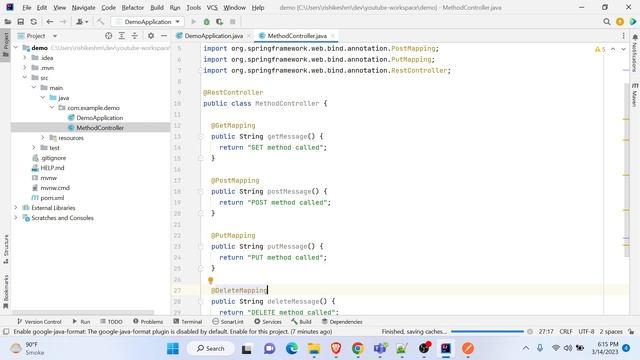Debug DemoApplication with the bug icon
The image size is (640, 360).
click(x=207, y=22)
